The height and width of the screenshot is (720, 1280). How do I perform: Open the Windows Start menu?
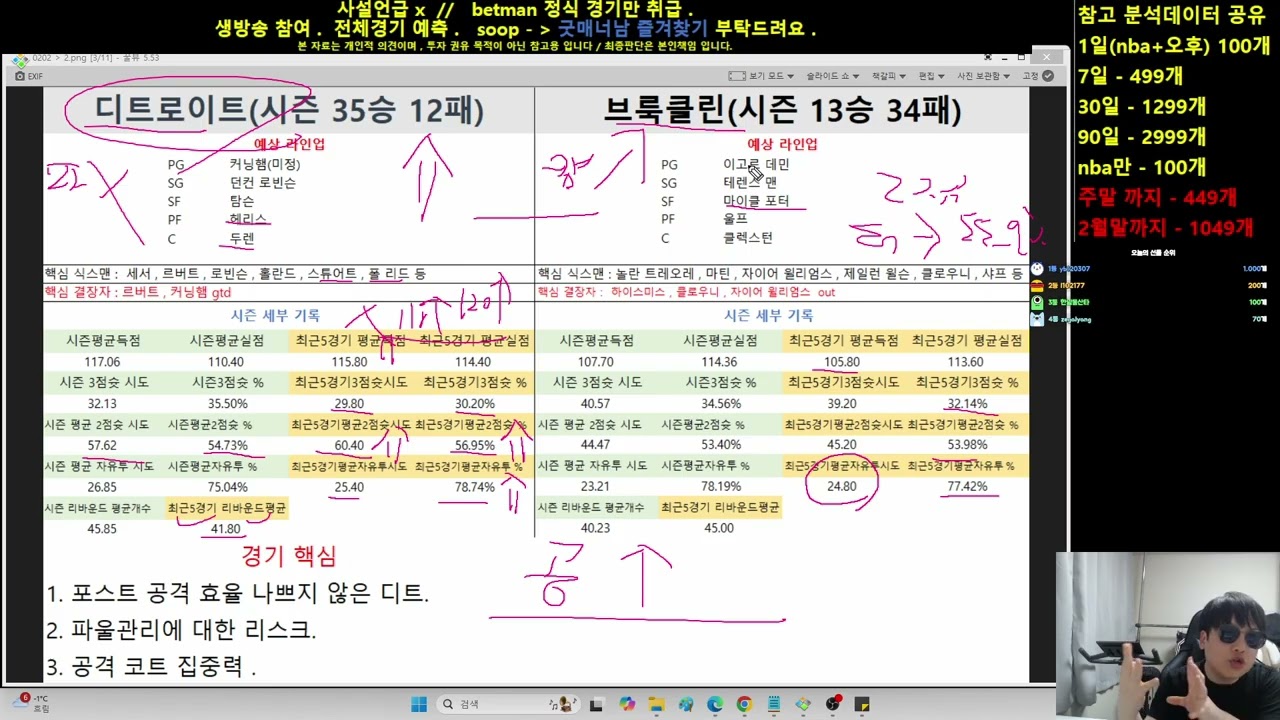[x=419, y=704]
